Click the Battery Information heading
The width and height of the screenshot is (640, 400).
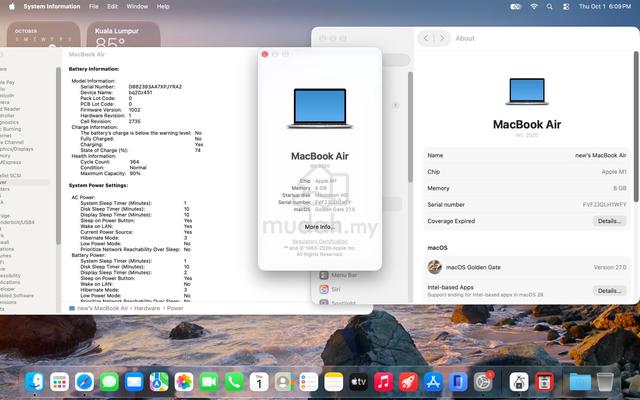pyautogui.click(x=94, y=69)
